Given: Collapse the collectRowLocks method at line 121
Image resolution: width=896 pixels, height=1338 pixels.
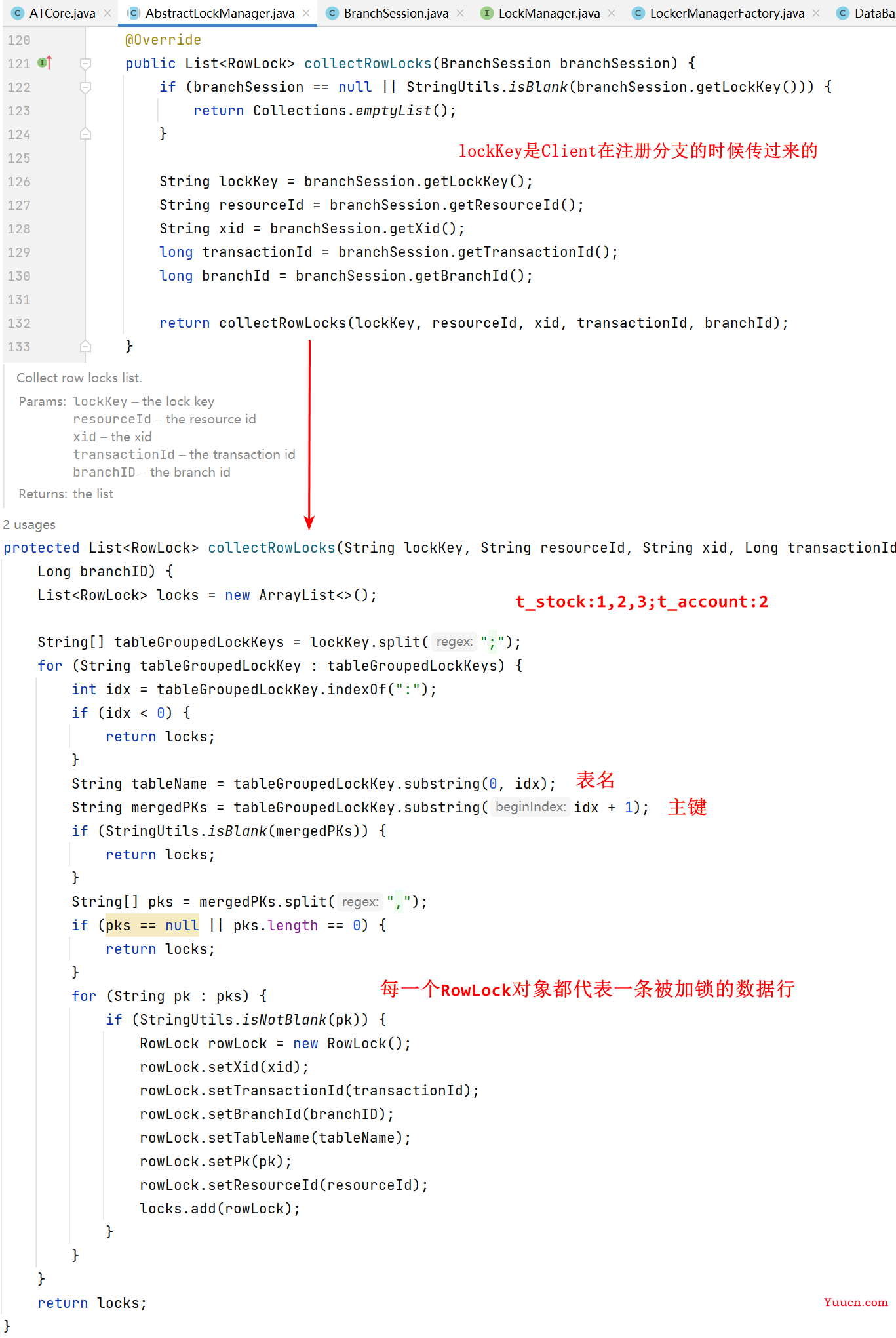Looking at the screenshot, I should pyautogui.click(x=85, y=64).
